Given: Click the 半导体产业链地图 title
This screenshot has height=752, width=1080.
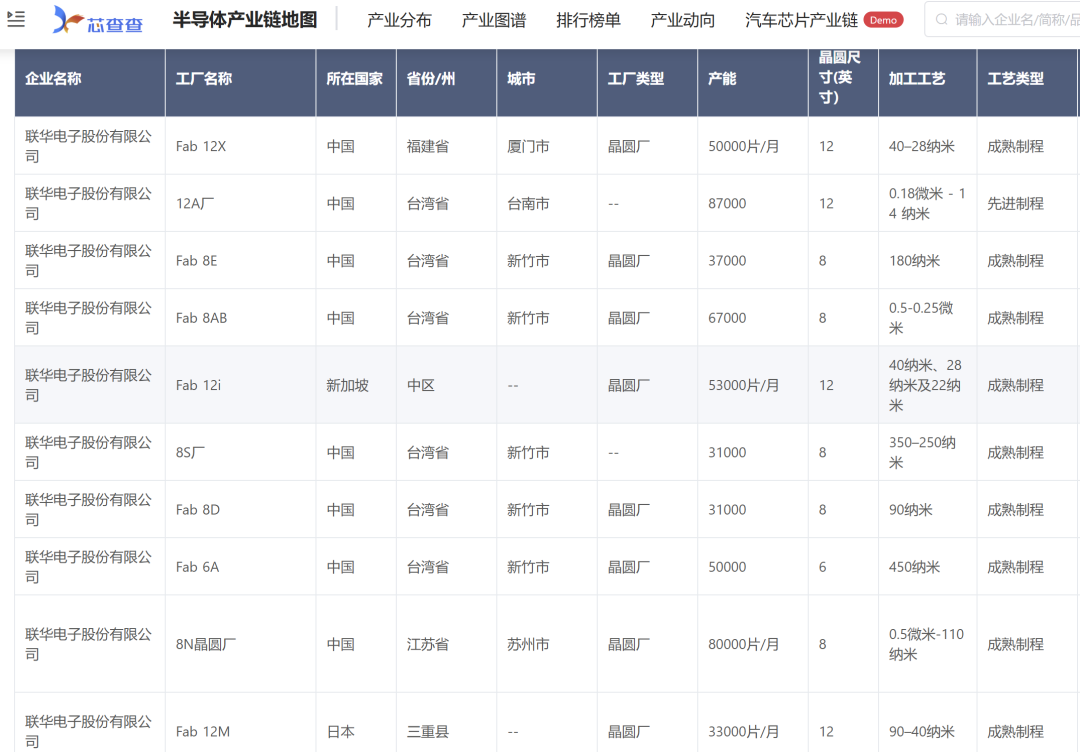Looking at the screenshot, I should pos(244,20).
